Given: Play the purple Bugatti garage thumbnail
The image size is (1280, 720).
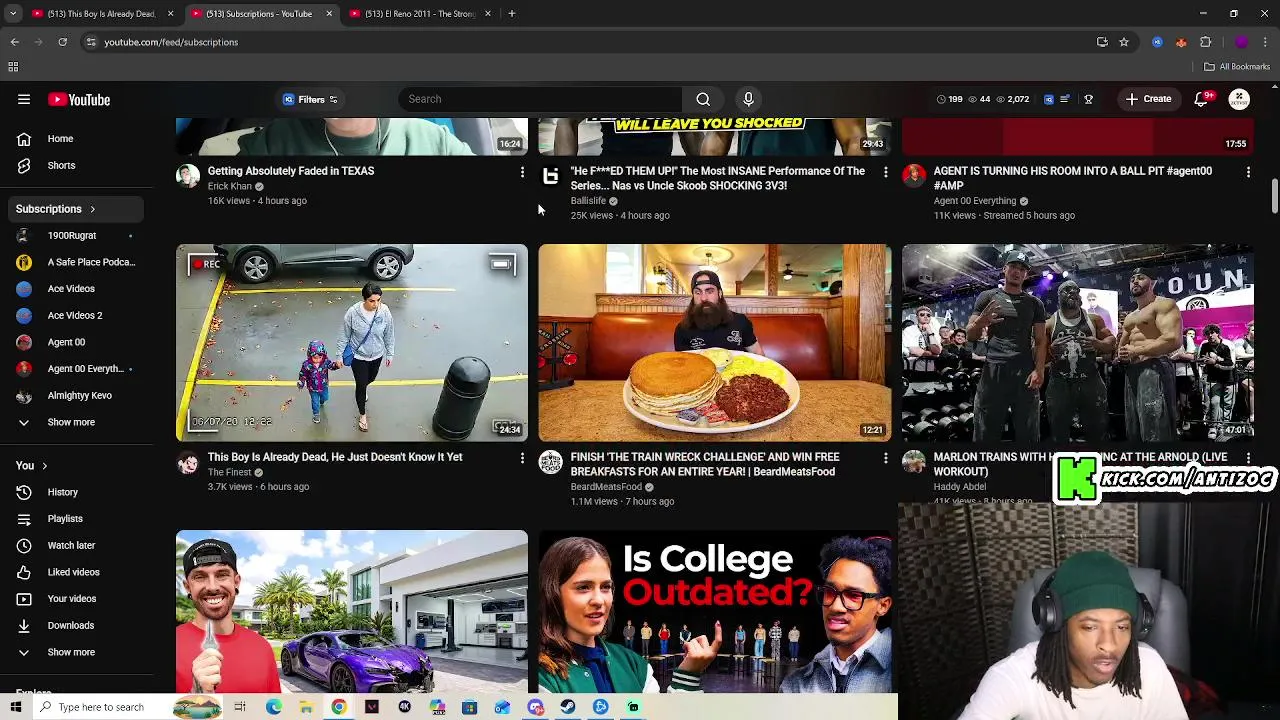Looking at the screenshot, I should 352,611.
